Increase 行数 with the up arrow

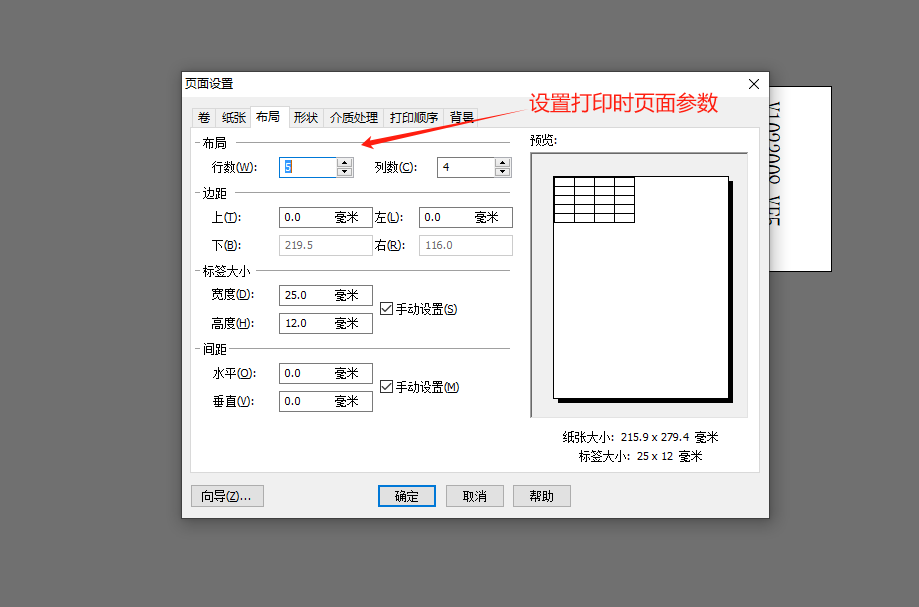click(345, 162)
